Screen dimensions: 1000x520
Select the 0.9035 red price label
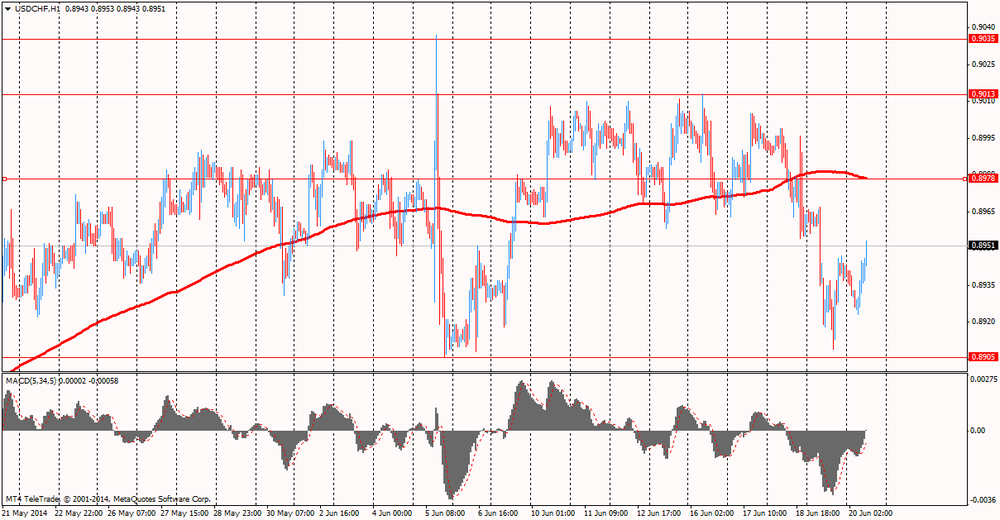click(x=982, y=39)
